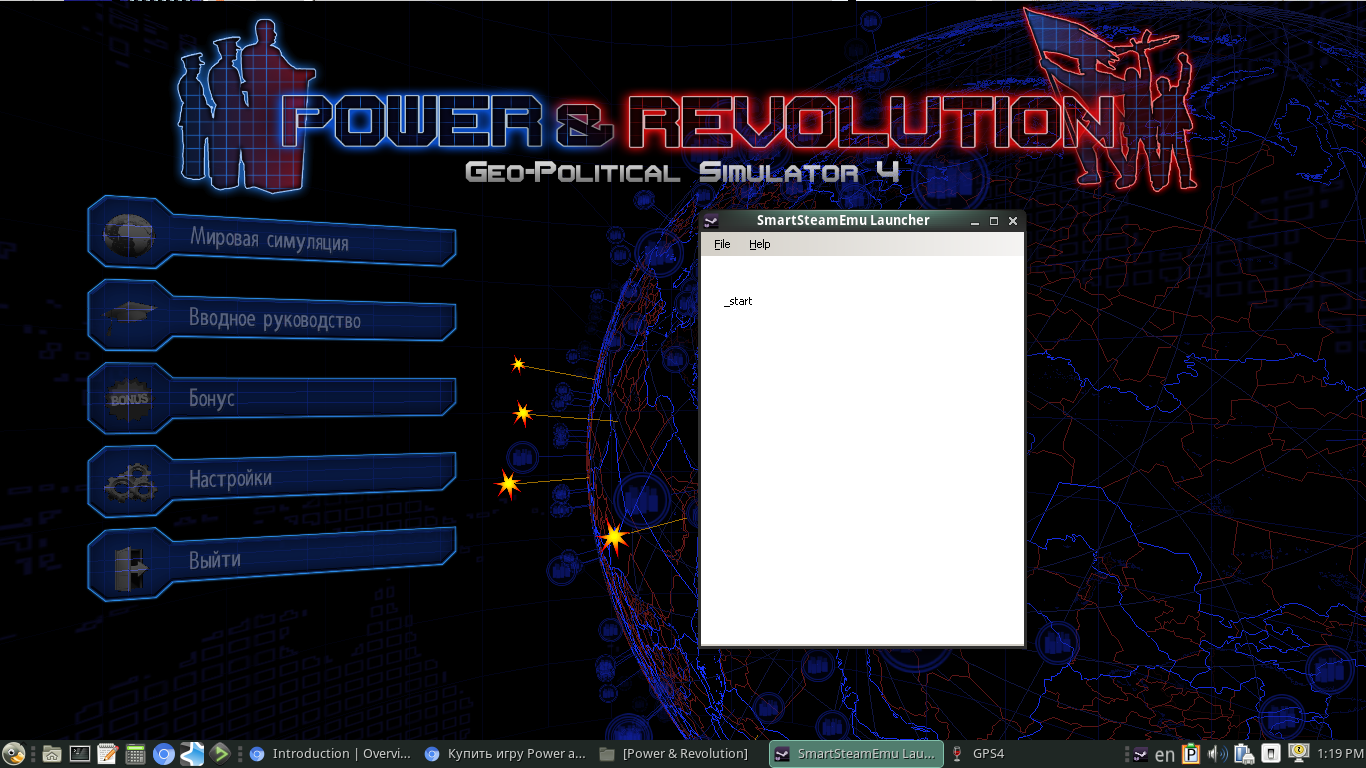Launch the blue-and-white arrow app from the taskbar
The width and height of the screenshot is (1366, 768).
(192, 754)
